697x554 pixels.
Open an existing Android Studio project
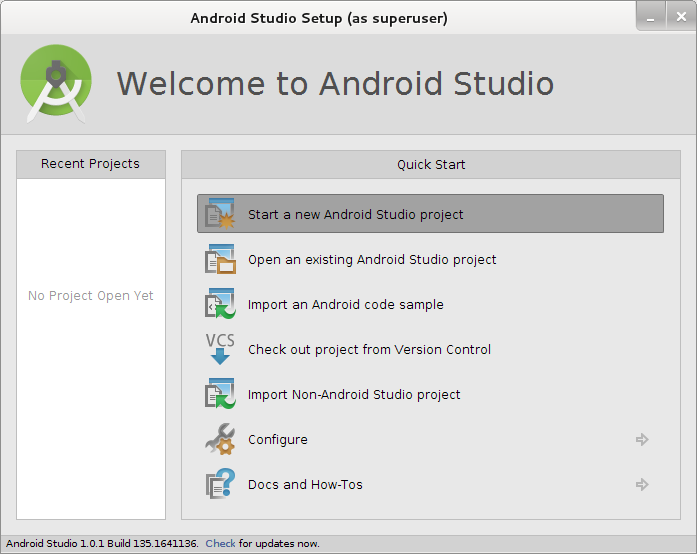point(372,260)
